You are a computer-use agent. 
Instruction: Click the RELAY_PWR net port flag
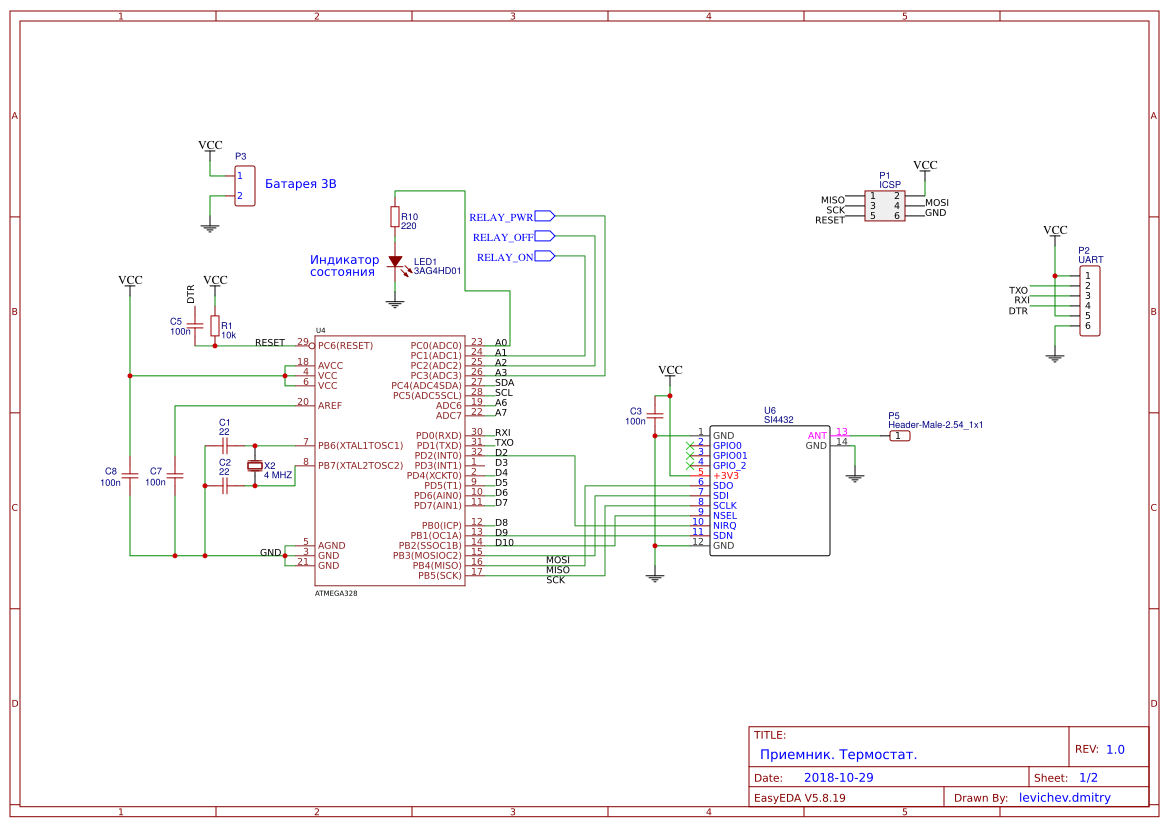pos(545,216)
